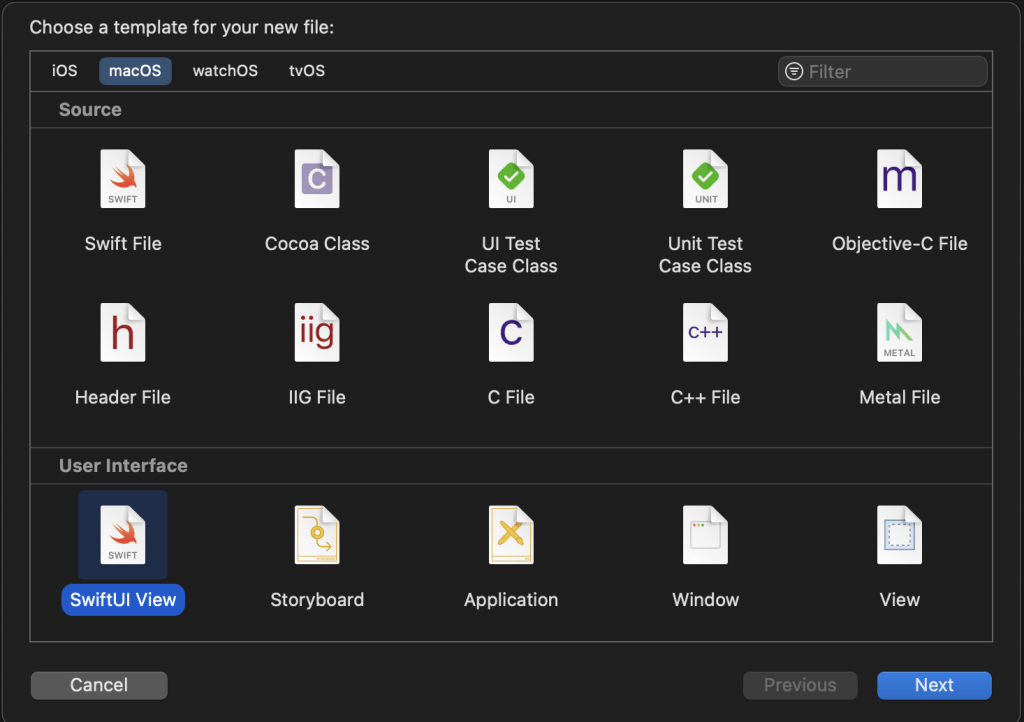Image resolution: width=1024 pixels, height=722 pixels.
Task: Select the Swift File template icon
Action: 123,179
